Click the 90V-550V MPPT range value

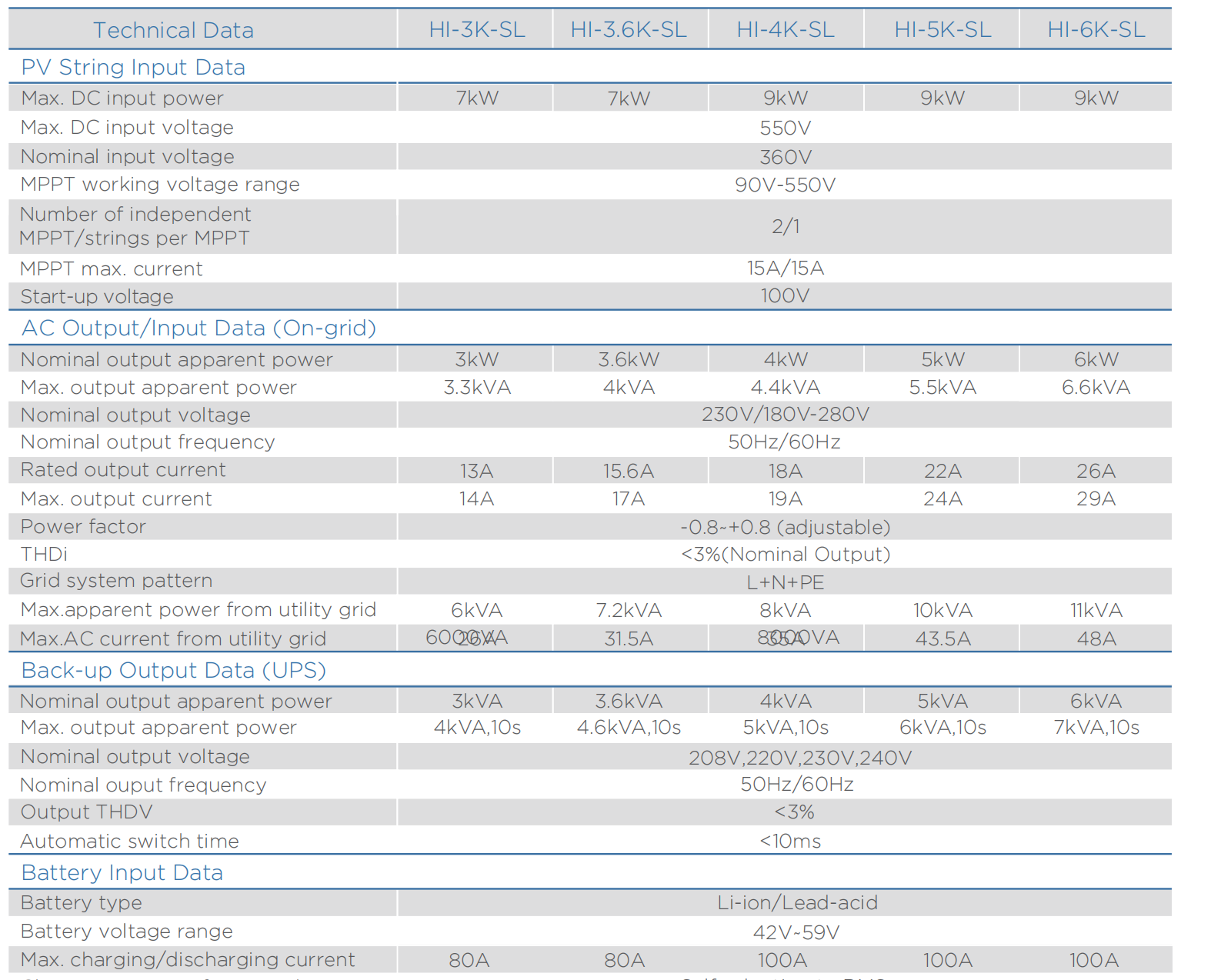click(x=786, y=185)
